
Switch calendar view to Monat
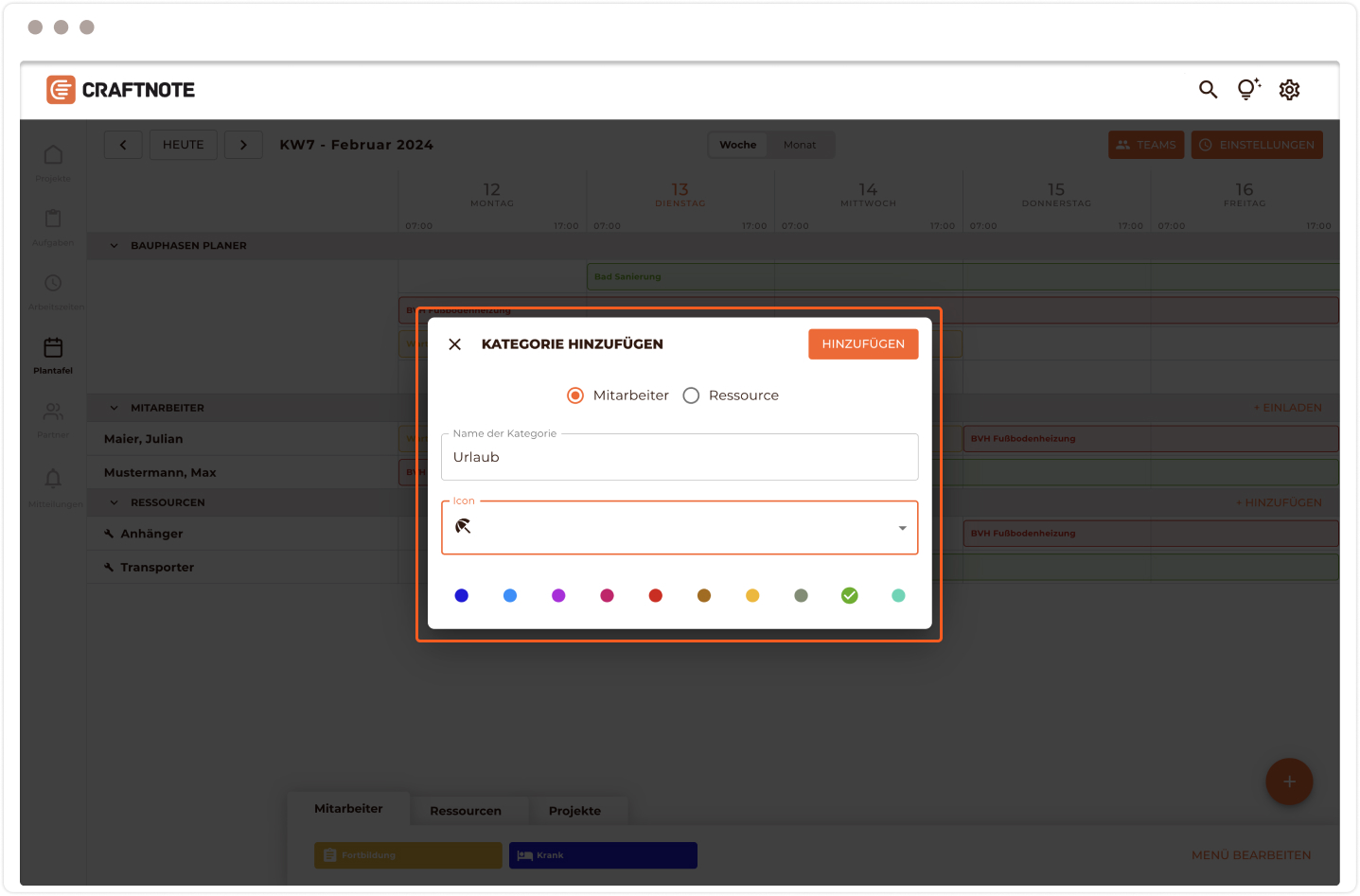pos(799,145)
